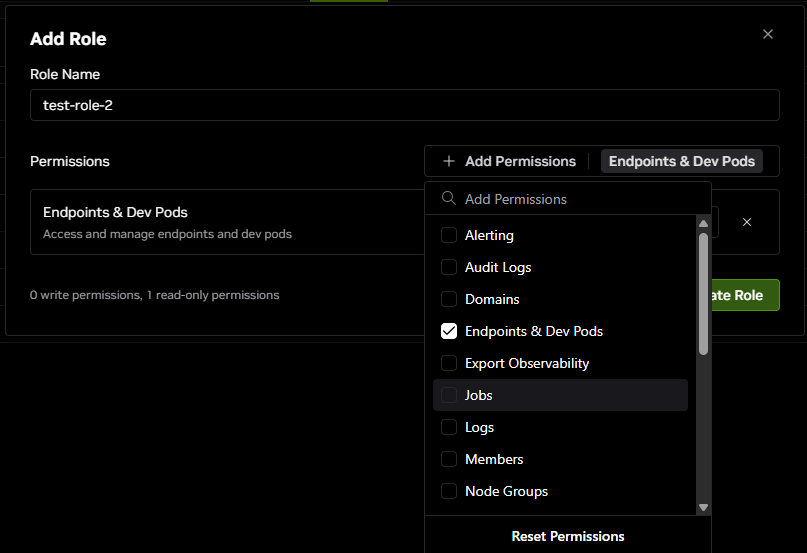The height and width of the screenshot is (553, 807).
Task: Remove the Endpoints & Dev Pods permission row
Action: (x=747, y=222)
